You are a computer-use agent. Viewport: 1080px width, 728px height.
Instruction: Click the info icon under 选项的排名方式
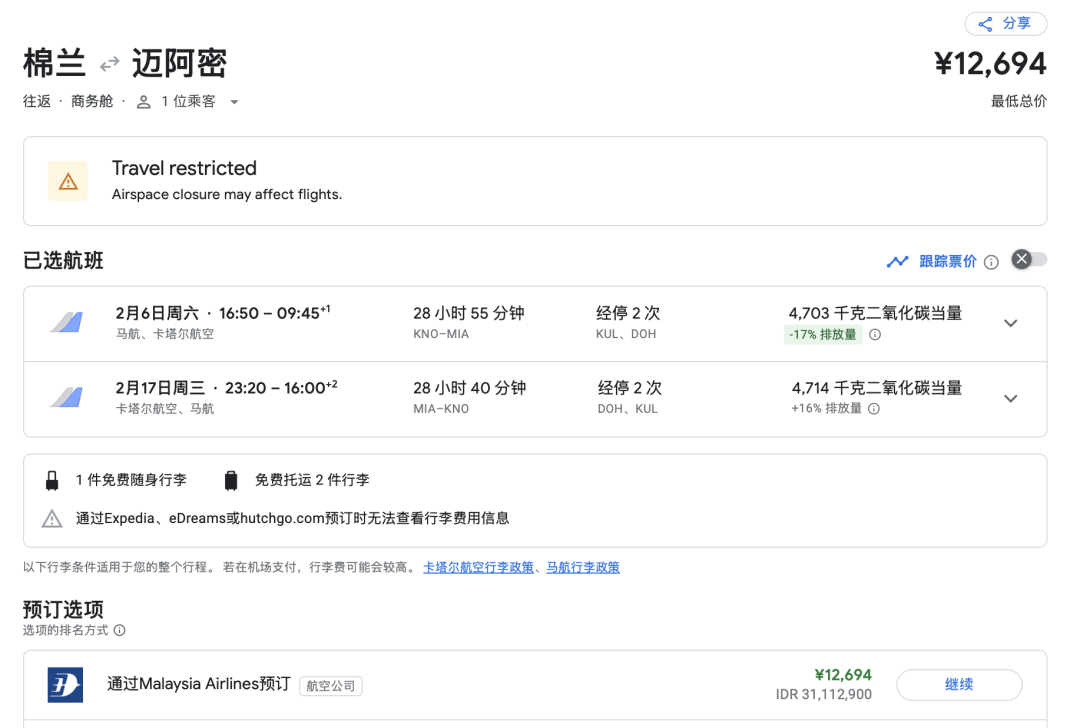click(x=119, y=631)
